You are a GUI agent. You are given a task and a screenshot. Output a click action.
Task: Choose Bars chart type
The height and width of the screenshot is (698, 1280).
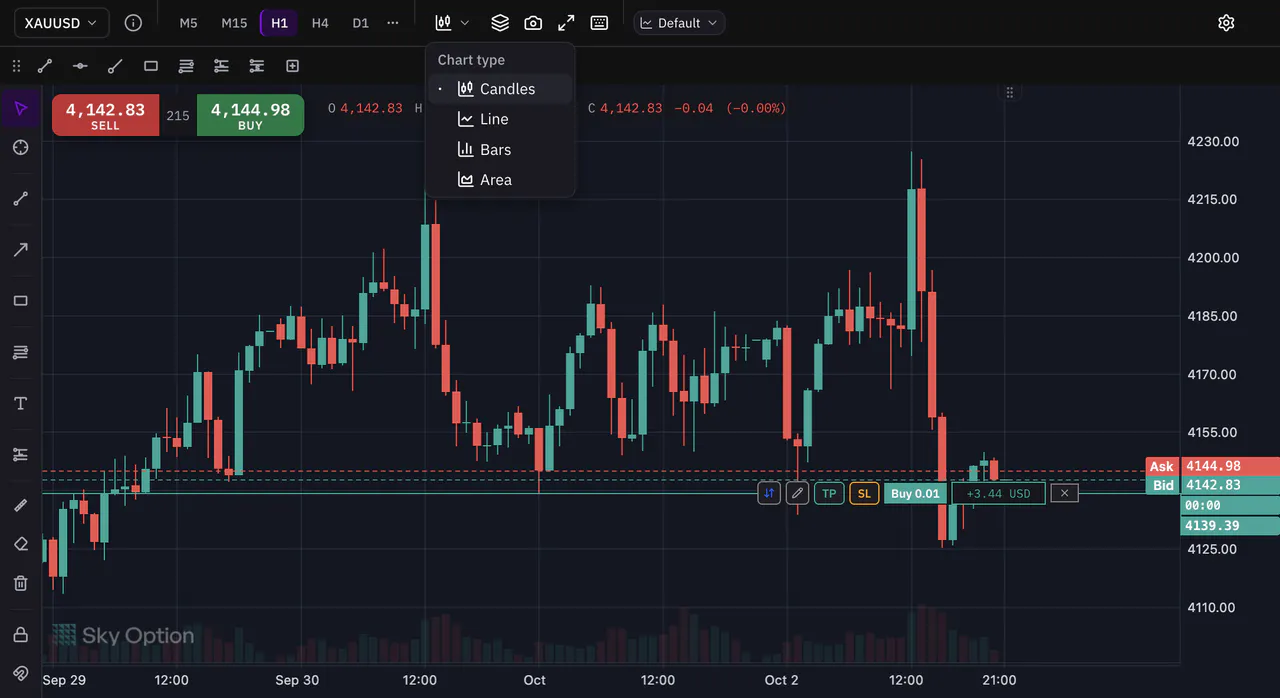coord(500,150)
